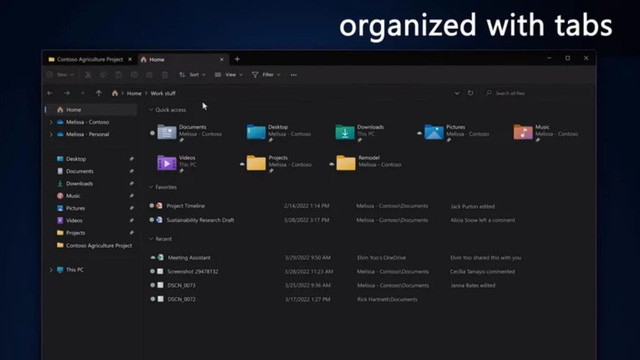Screen dimensions: 640x360
Task: Click the Search all files box
Action: (x=537, y=93)
